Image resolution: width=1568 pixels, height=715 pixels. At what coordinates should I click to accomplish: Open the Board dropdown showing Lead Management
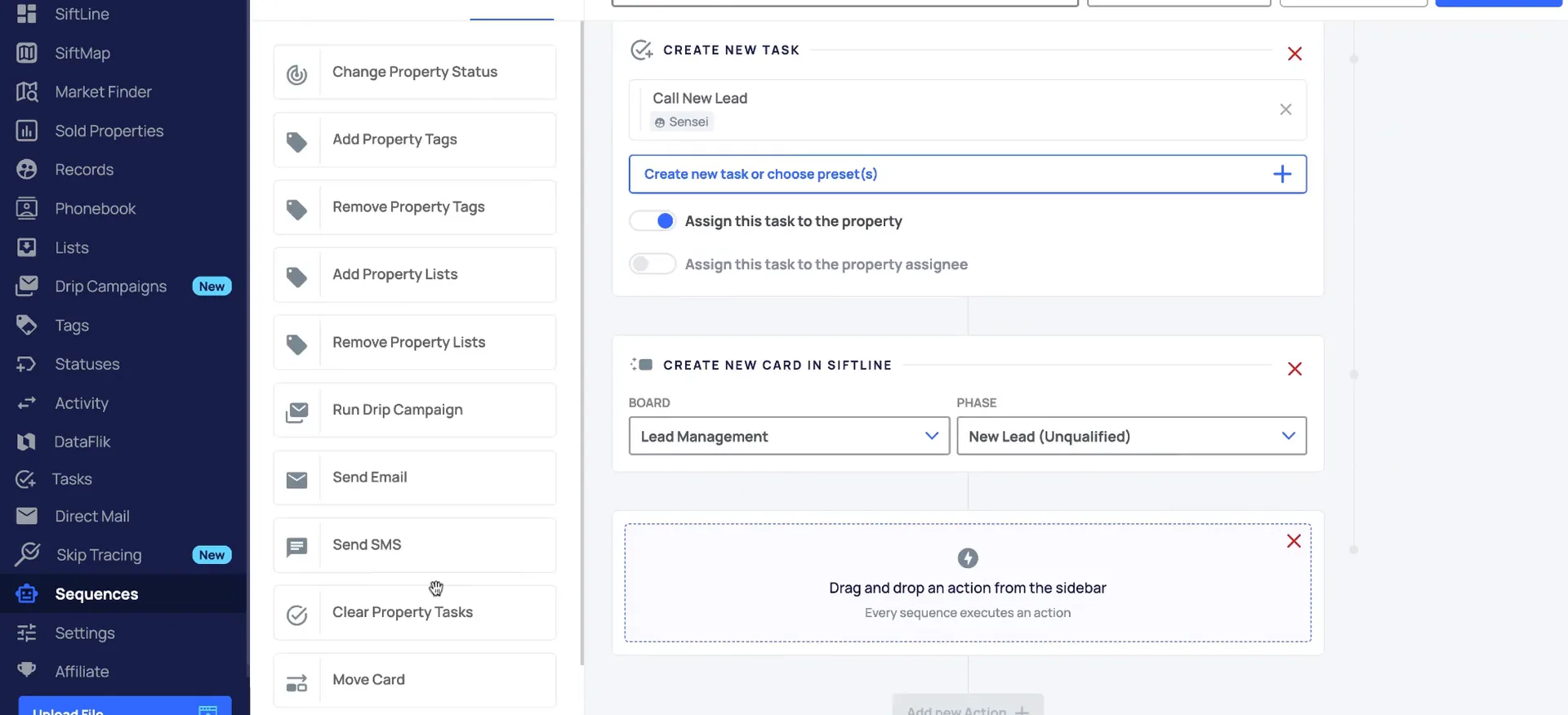789,436
